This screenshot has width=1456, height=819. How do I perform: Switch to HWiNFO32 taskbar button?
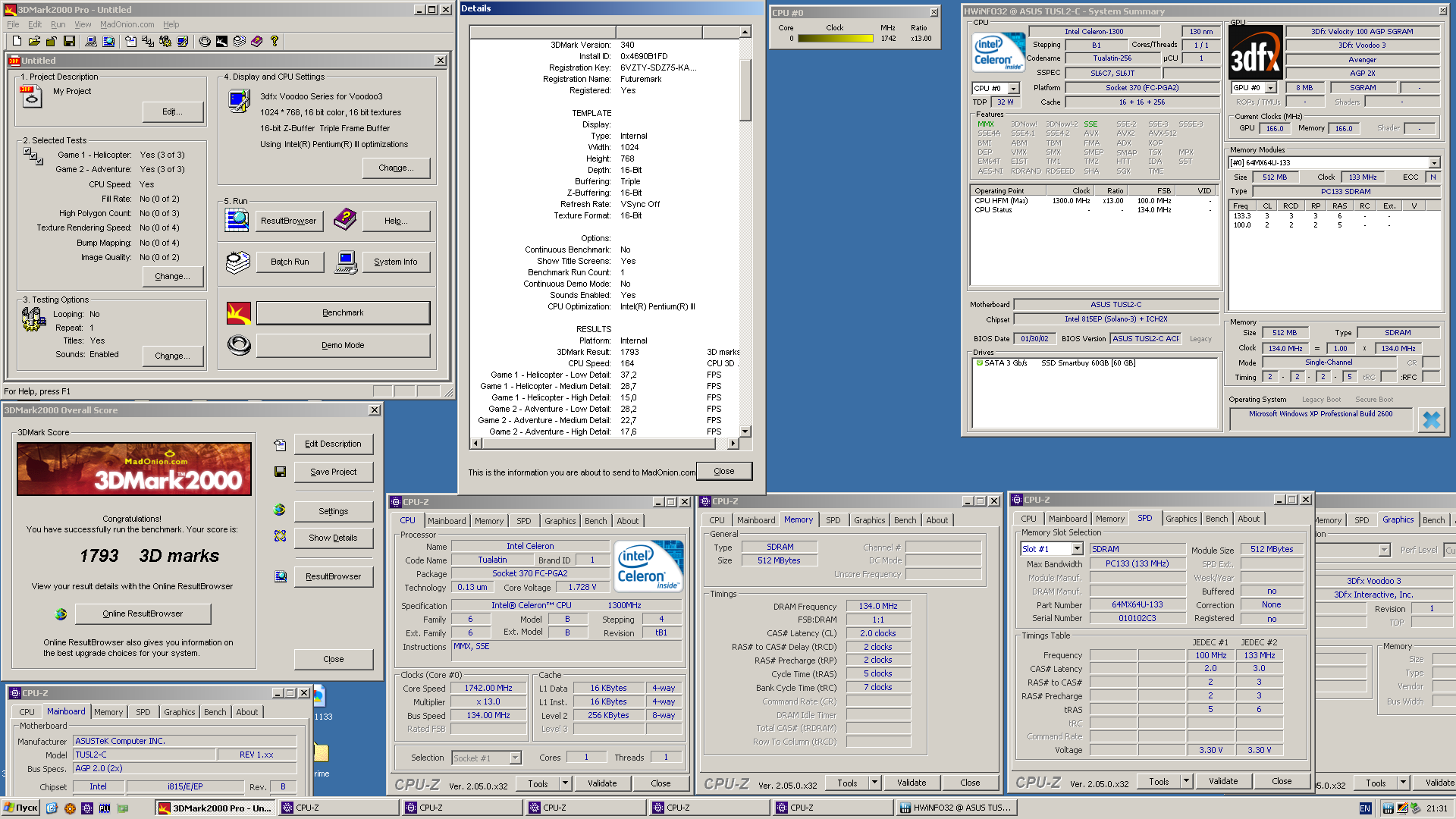955,808
